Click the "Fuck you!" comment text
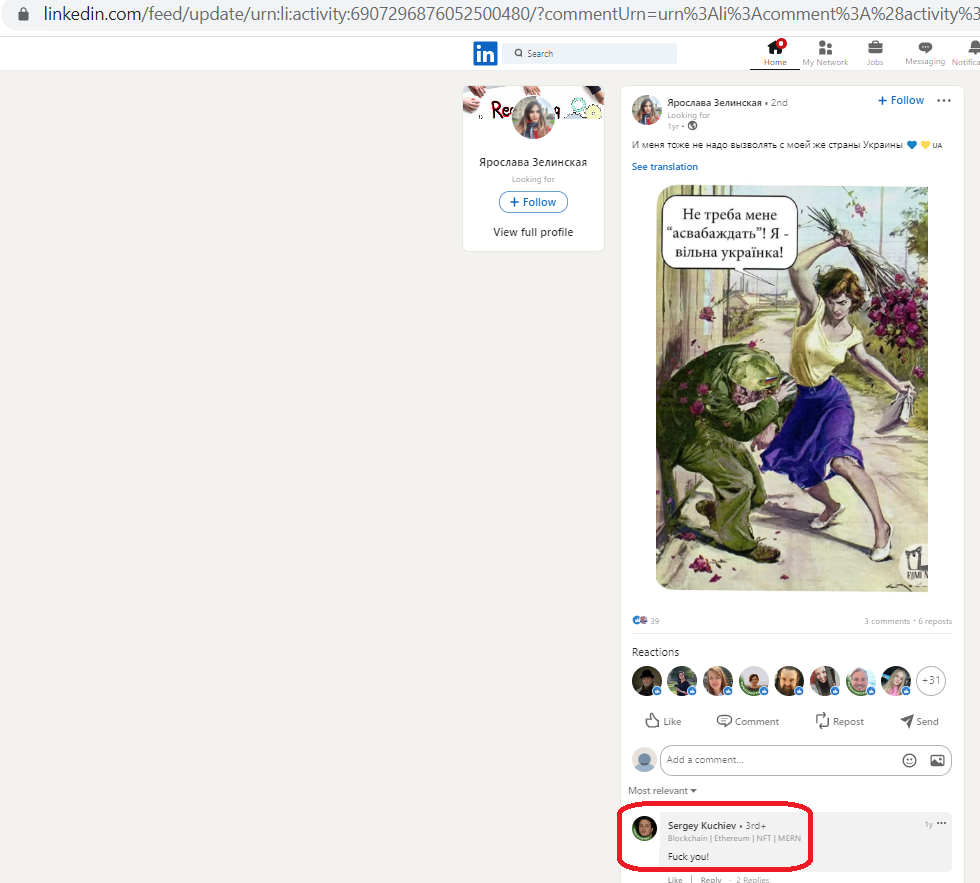Screen dimensions: 980x883 click(x=688, y=857)
